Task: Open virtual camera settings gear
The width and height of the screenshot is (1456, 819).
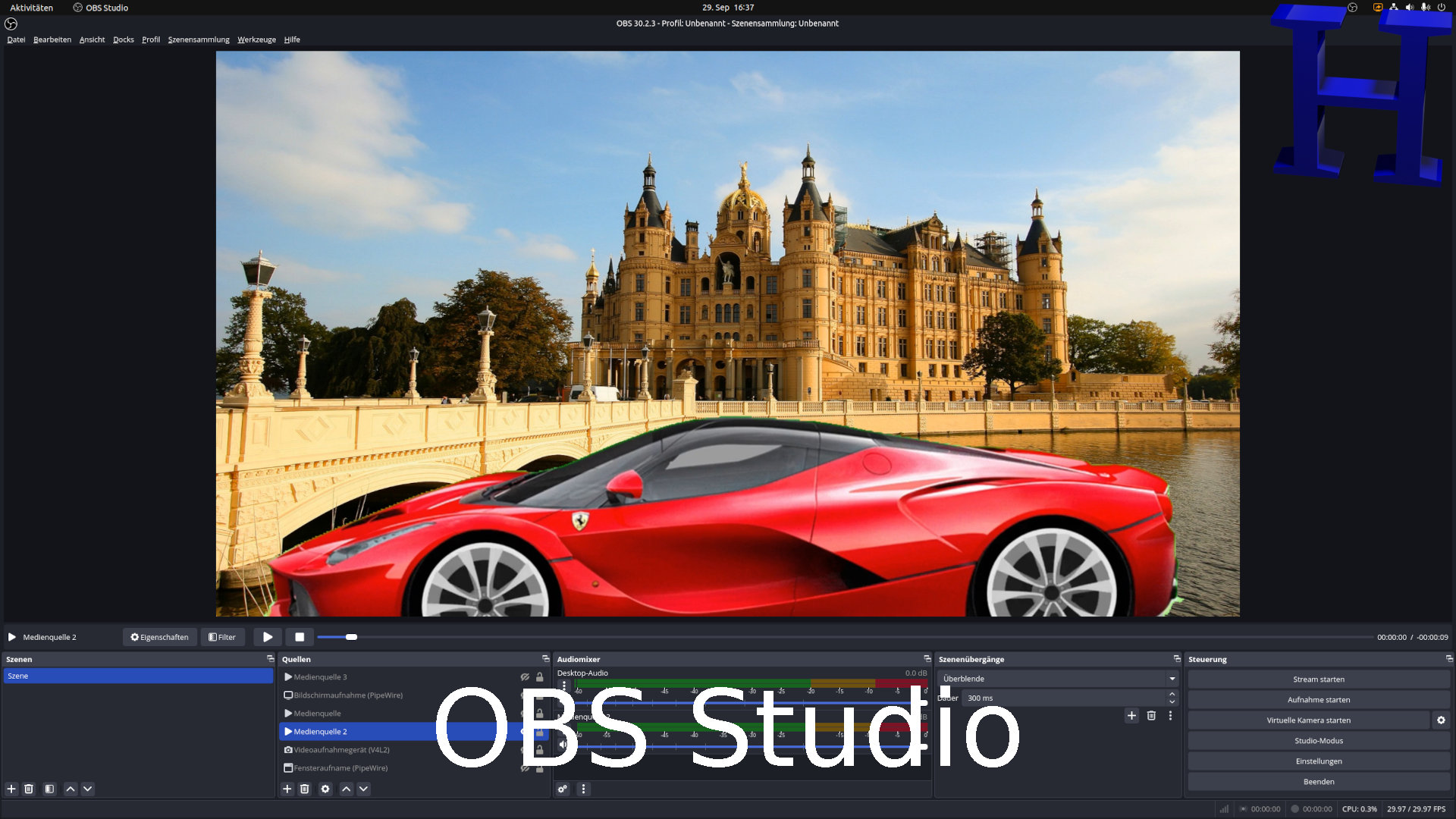Action: pos(1441,720)
